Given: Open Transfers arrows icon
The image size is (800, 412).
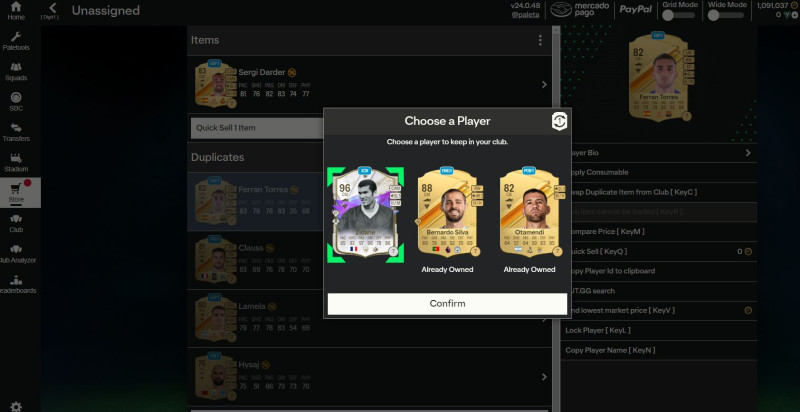Looking at the screenshot, I should coord(16,127).
